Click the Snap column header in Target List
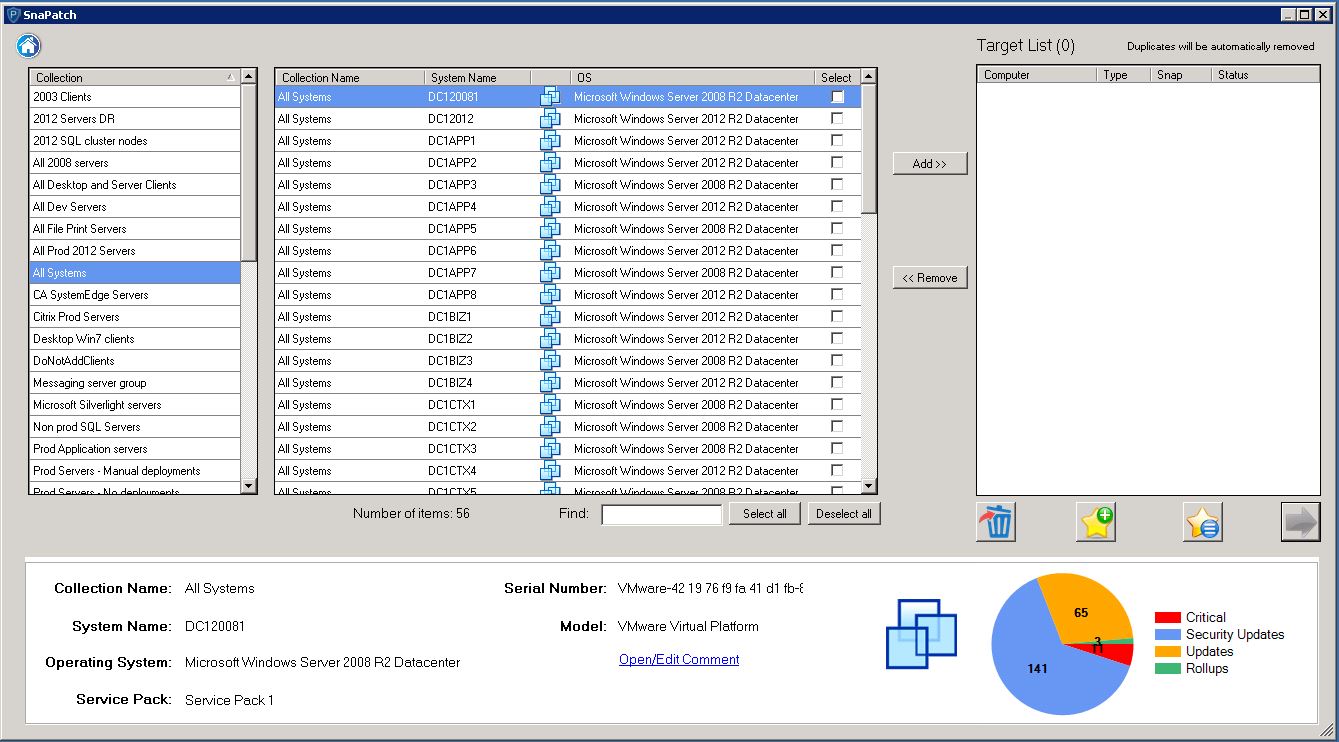The width and height of the screenshot is (1339, 742). click(1181, 75)
